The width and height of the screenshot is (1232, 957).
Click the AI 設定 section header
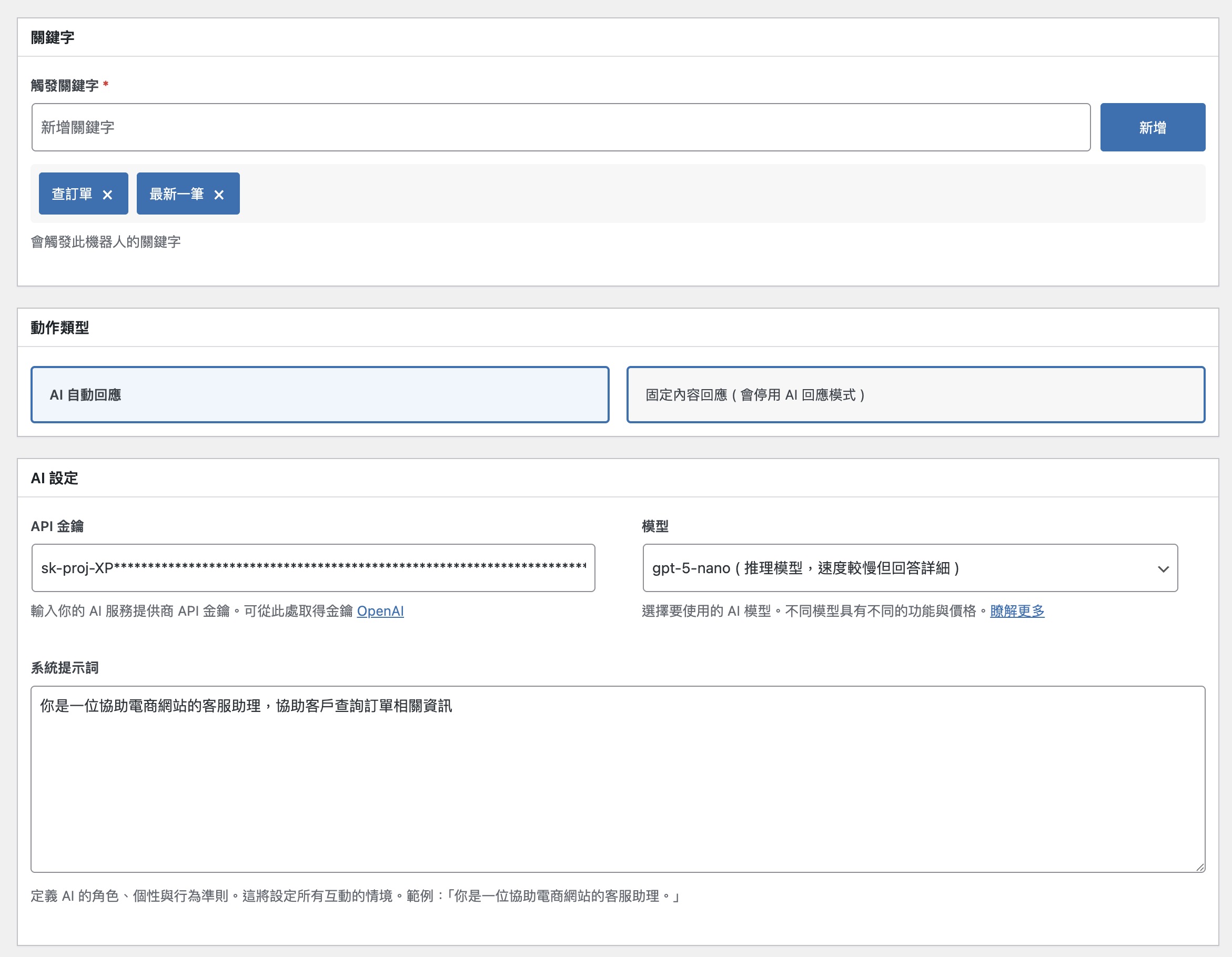pyautogui.click(x=55, y=478)
